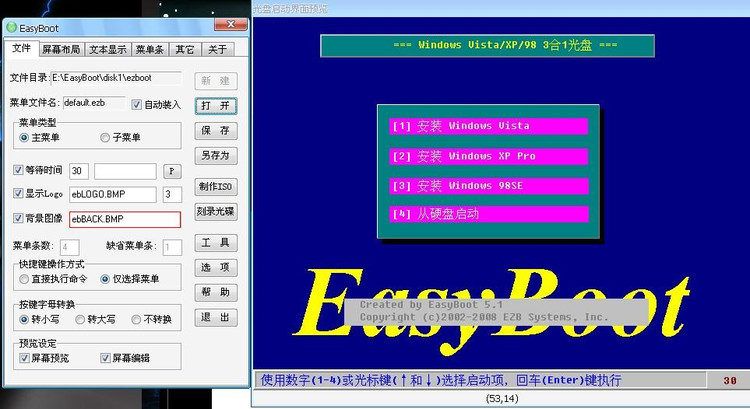Click the red countdown 30 in the preview
750x409 pixels.
[x=730, y=380]
